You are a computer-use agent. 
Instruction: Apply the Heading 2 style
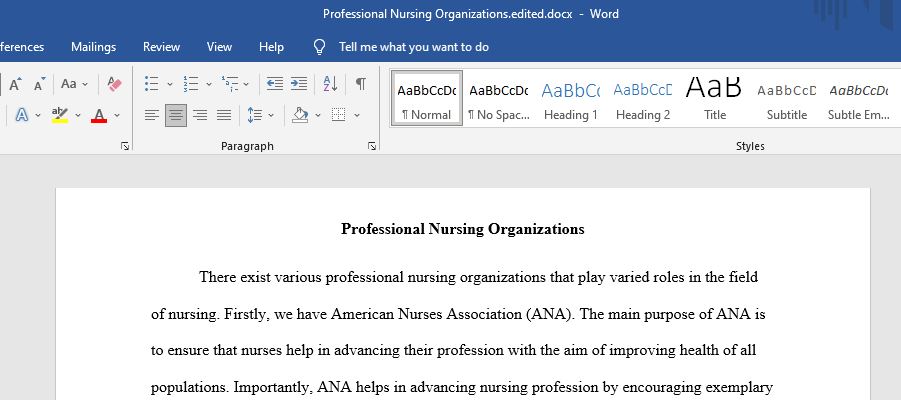[642, 98]
